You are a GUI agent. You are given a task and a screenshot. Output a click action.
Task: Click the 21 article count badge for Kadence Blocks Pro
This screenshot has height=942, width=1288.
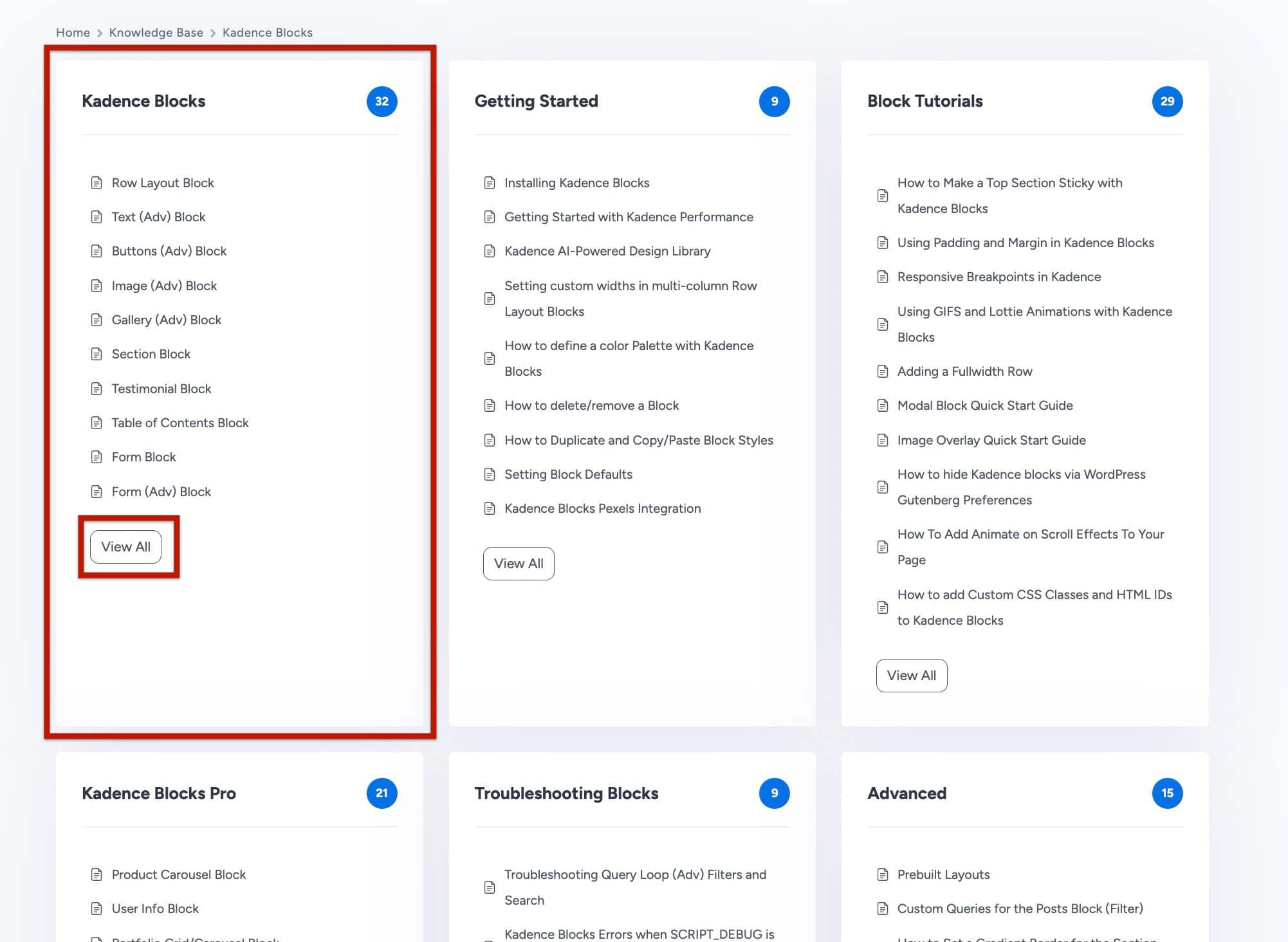382,793
